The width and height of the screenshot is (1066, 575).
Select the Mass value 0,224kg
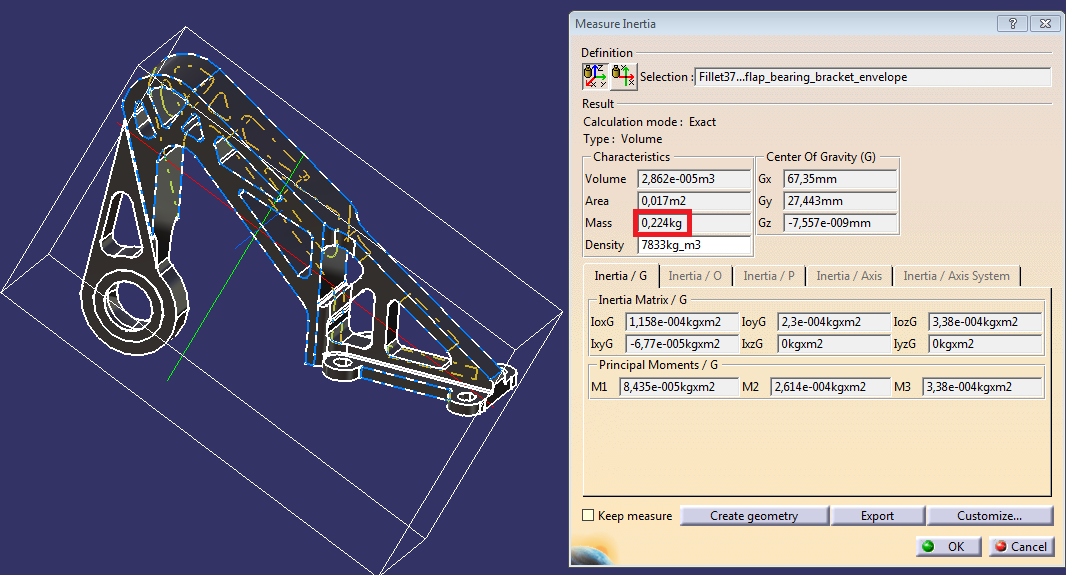(694, 223)
